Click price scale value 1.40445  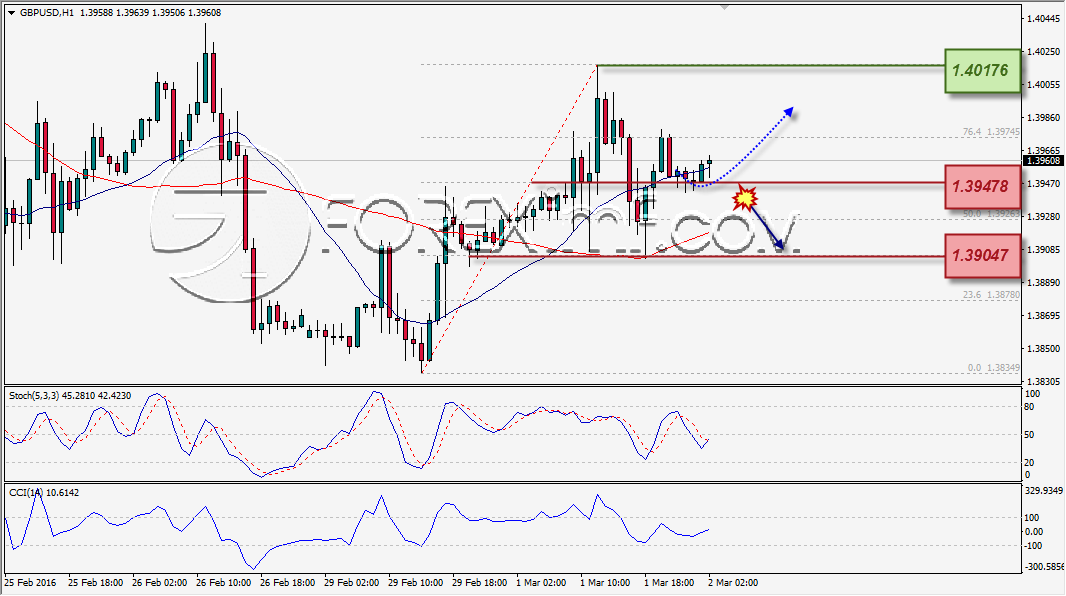tap(1044, 18)
